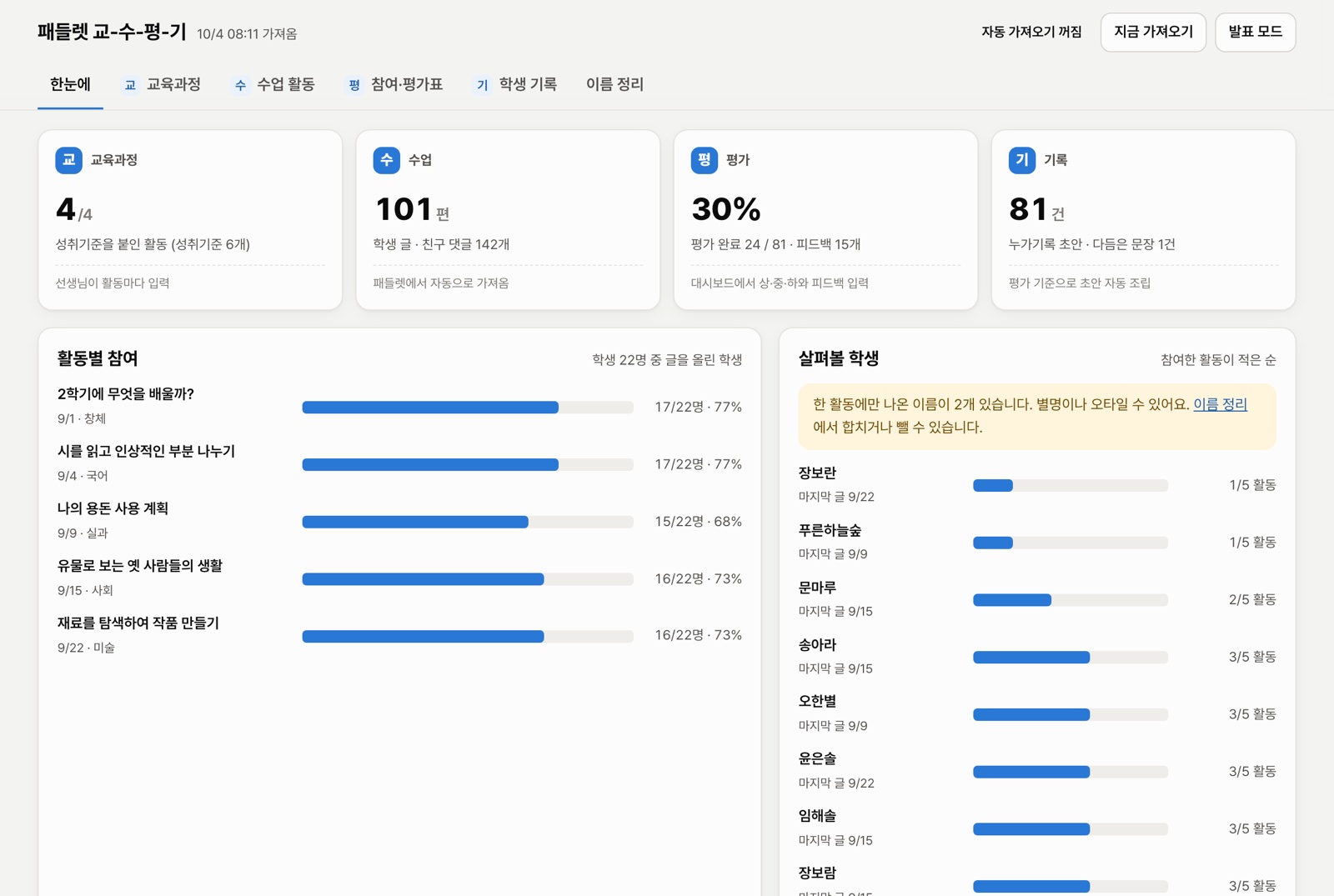
Task: Click the 살펴볼 학생 heading
Action: pos(839,358)
